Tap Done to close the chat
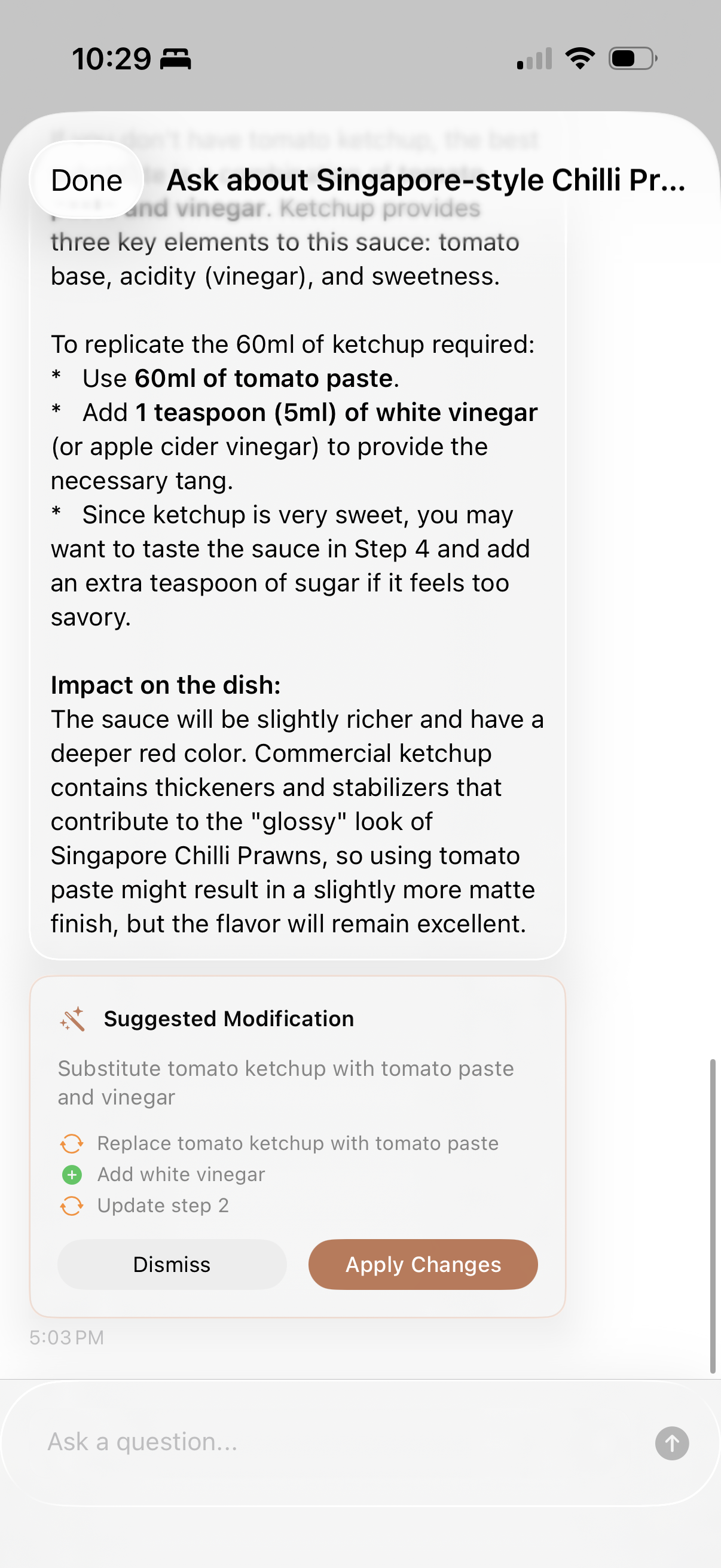The width and height of the screenshot is (721, 1568). tap(87, 180)
